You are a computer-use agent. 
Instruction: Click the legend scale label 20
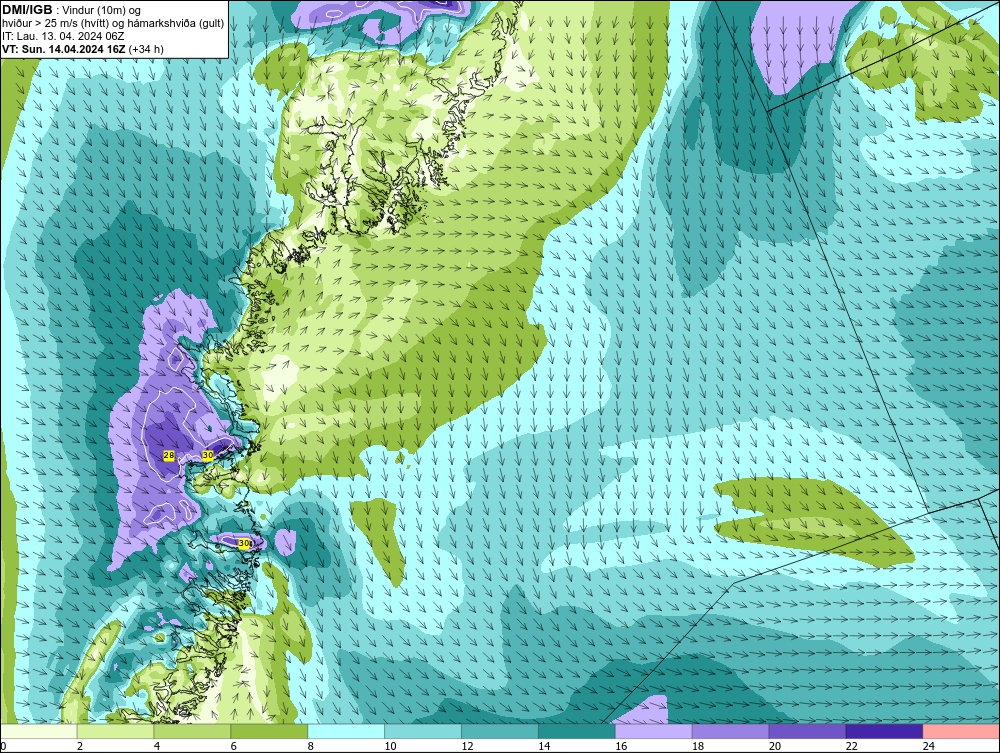(x=775, y=747)
